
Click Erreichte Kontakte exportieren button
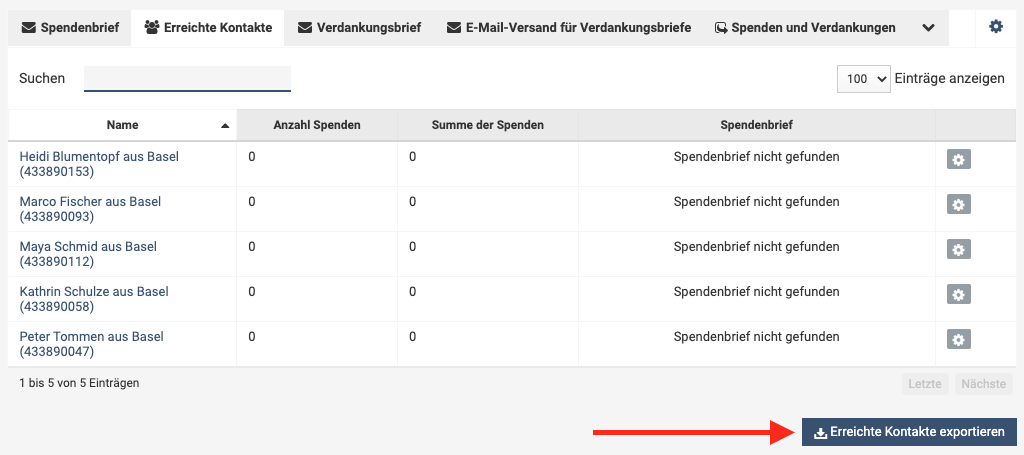(x=908, y=432)
